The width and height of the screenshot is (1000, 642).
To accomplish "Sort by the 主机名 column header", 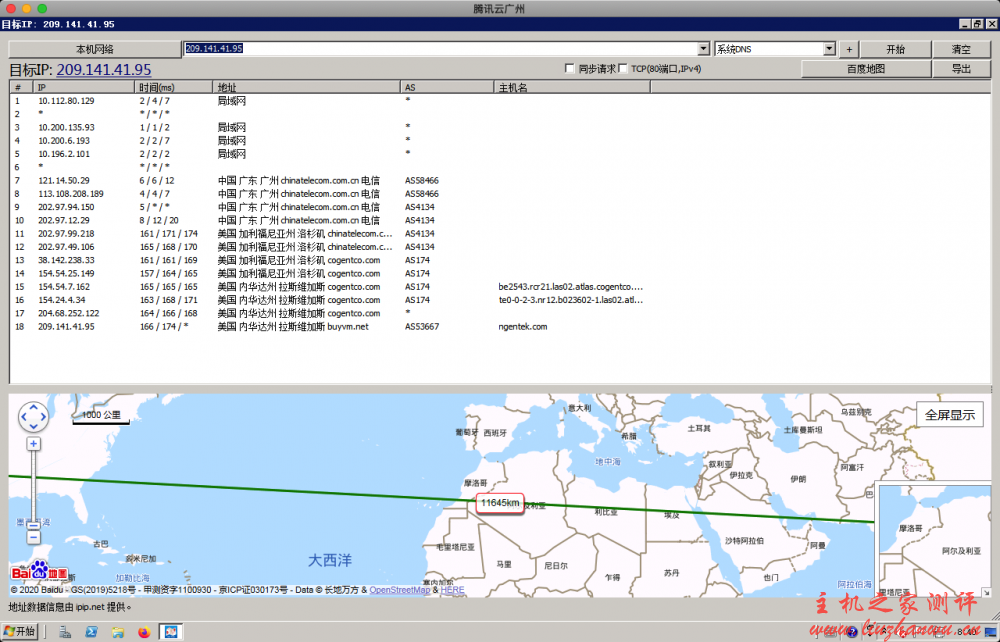I will [x=572, y=87].
